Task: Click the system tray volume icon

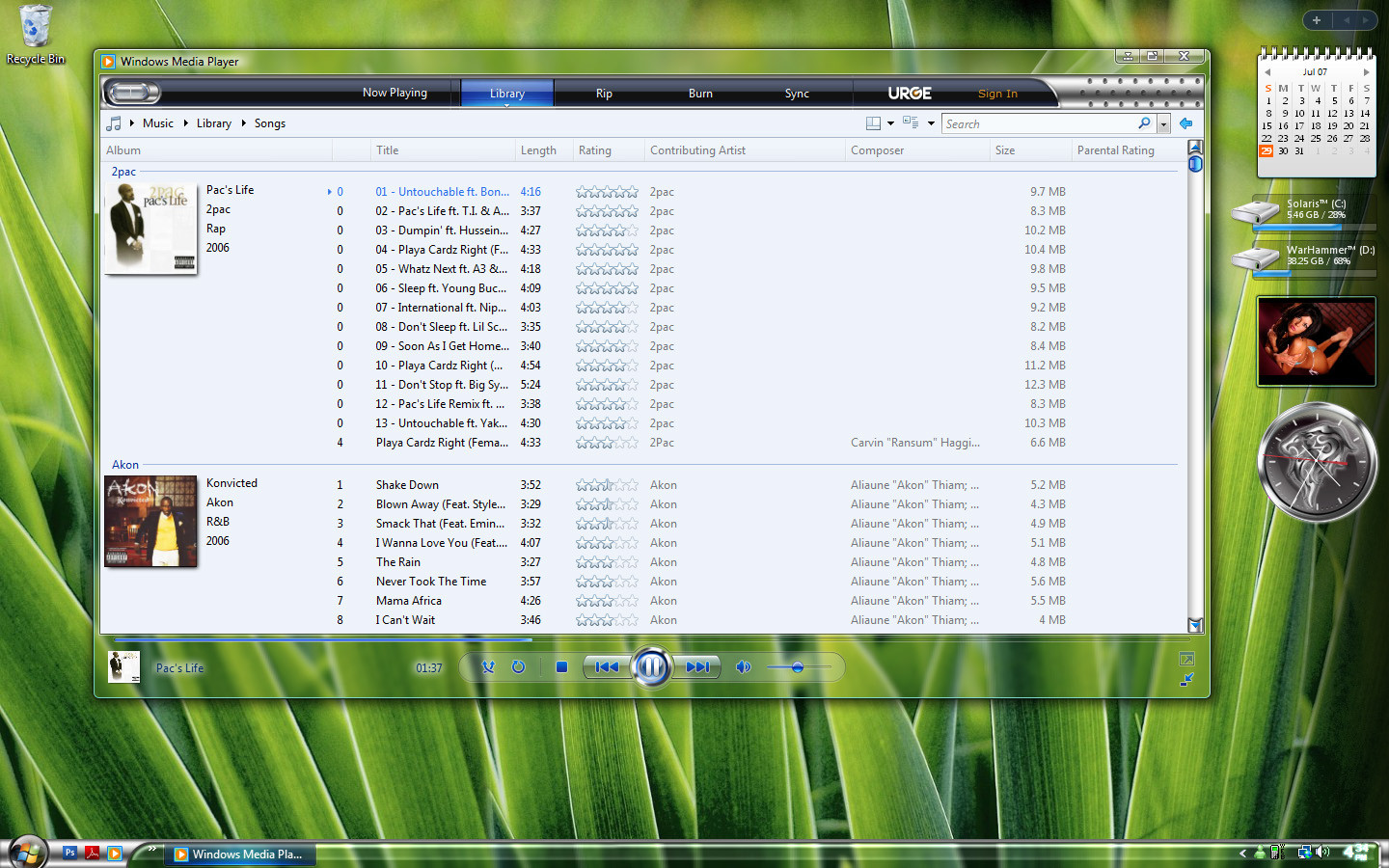Action: 1322,852
